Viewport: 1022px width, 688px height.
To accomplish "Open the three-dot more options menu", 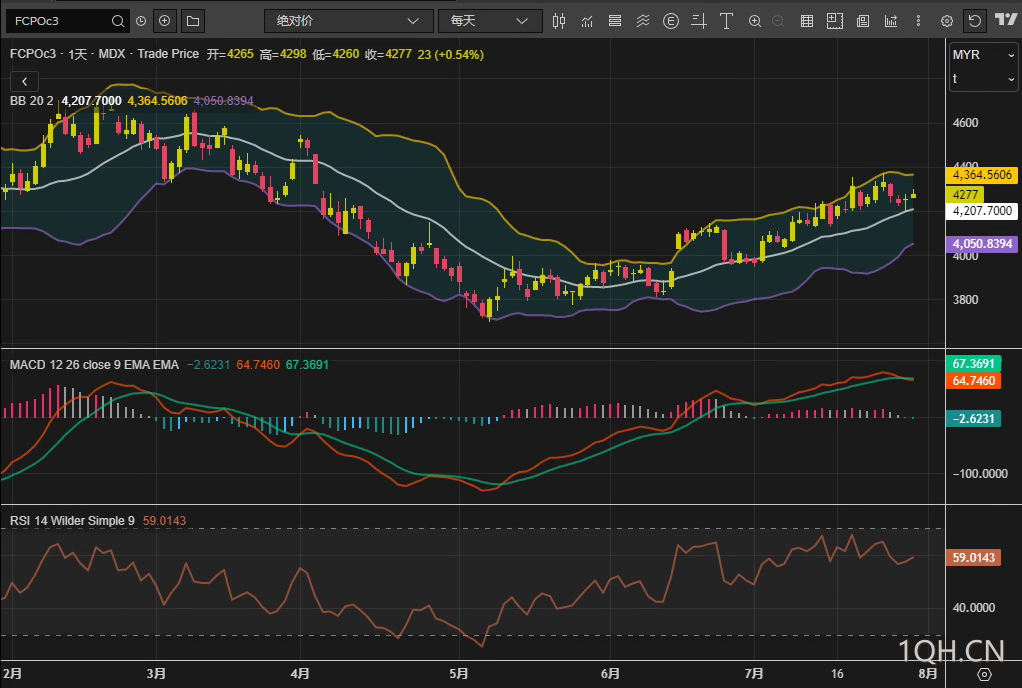I will (x=917, y=20).
